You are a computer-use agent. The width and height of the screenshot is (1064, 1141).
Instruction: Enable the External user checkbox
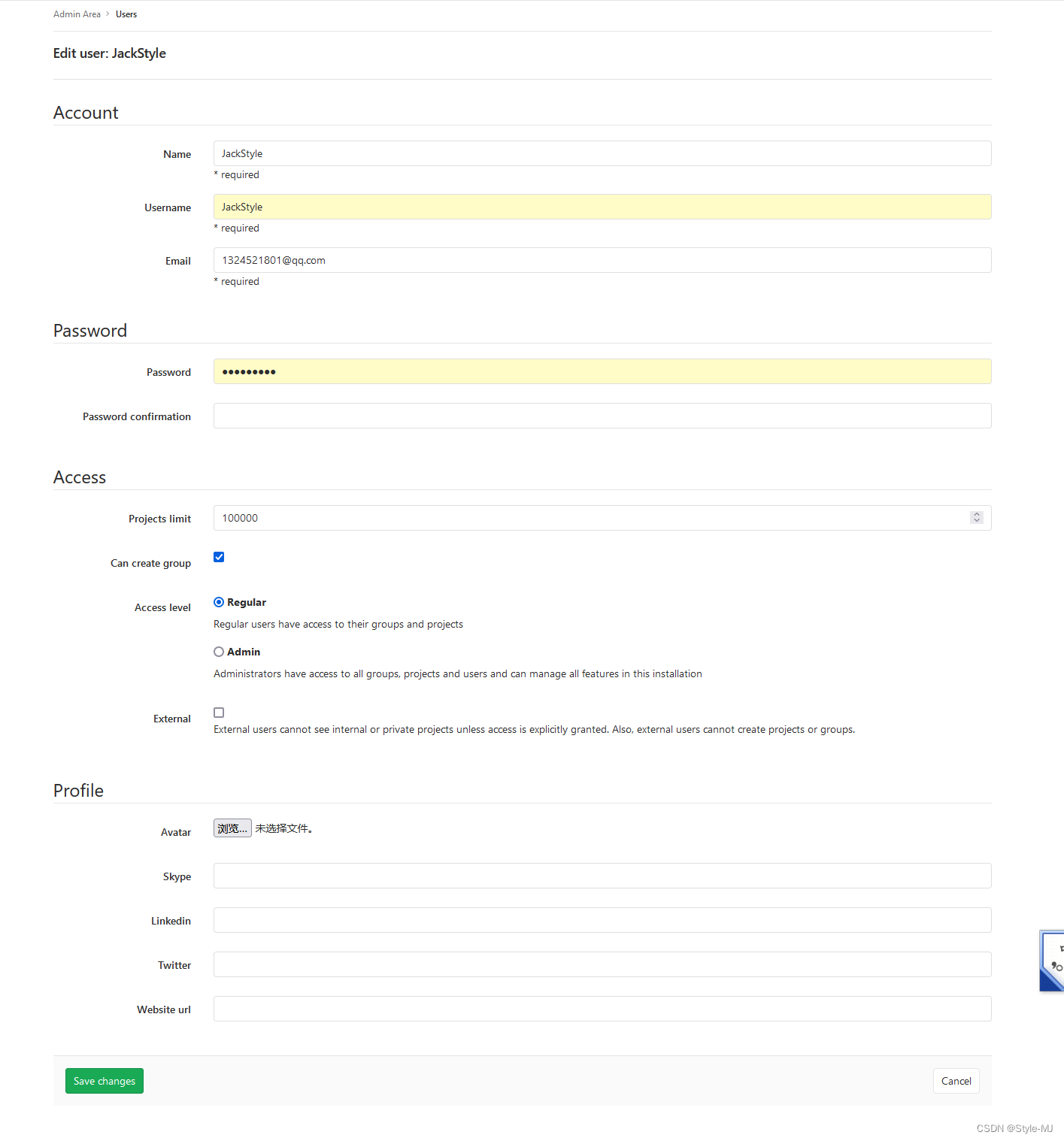pos(219,713)
